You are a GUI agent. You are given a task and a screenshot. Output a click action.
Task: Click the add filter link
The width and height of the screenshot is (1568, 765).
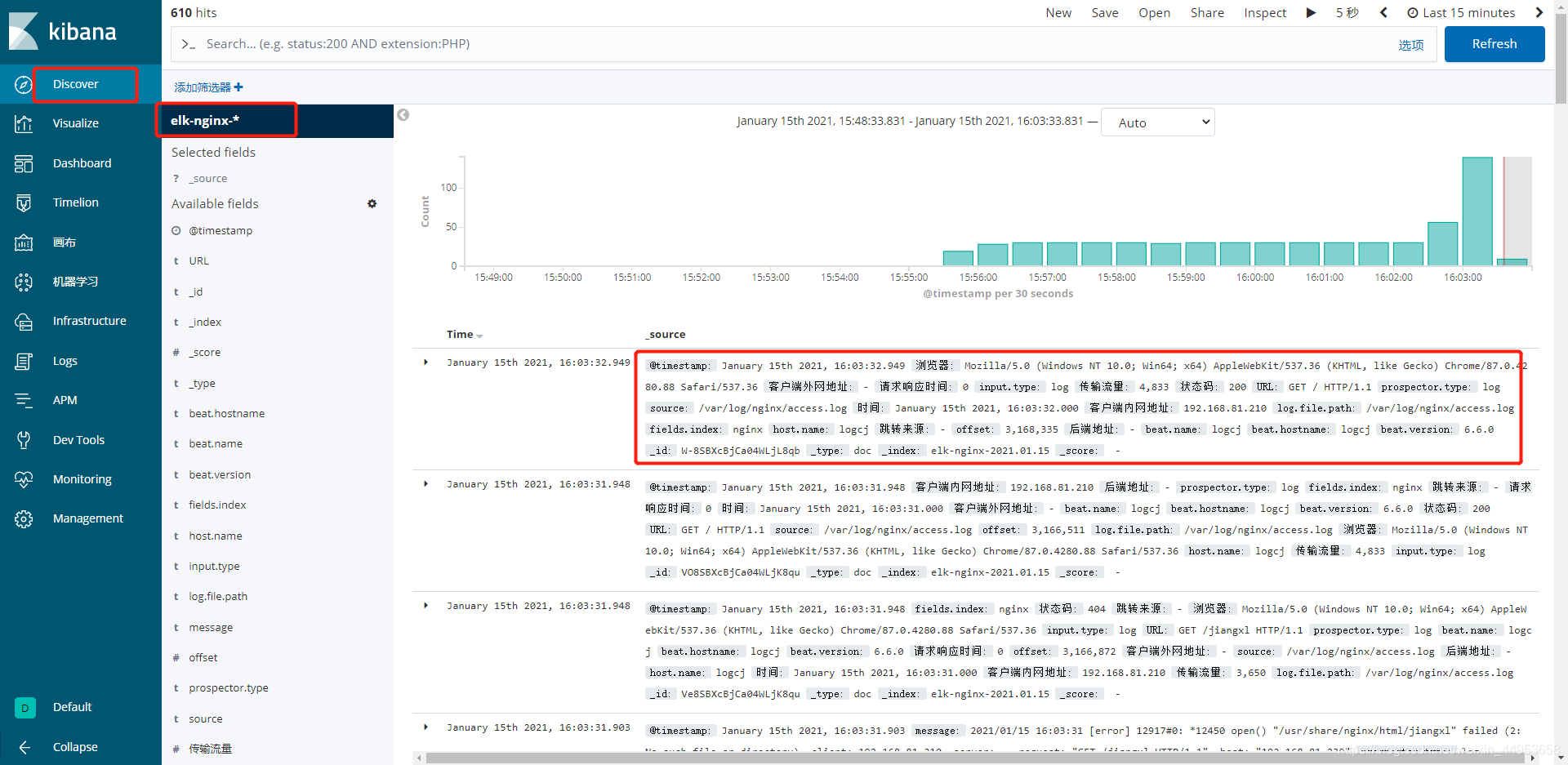208,87
